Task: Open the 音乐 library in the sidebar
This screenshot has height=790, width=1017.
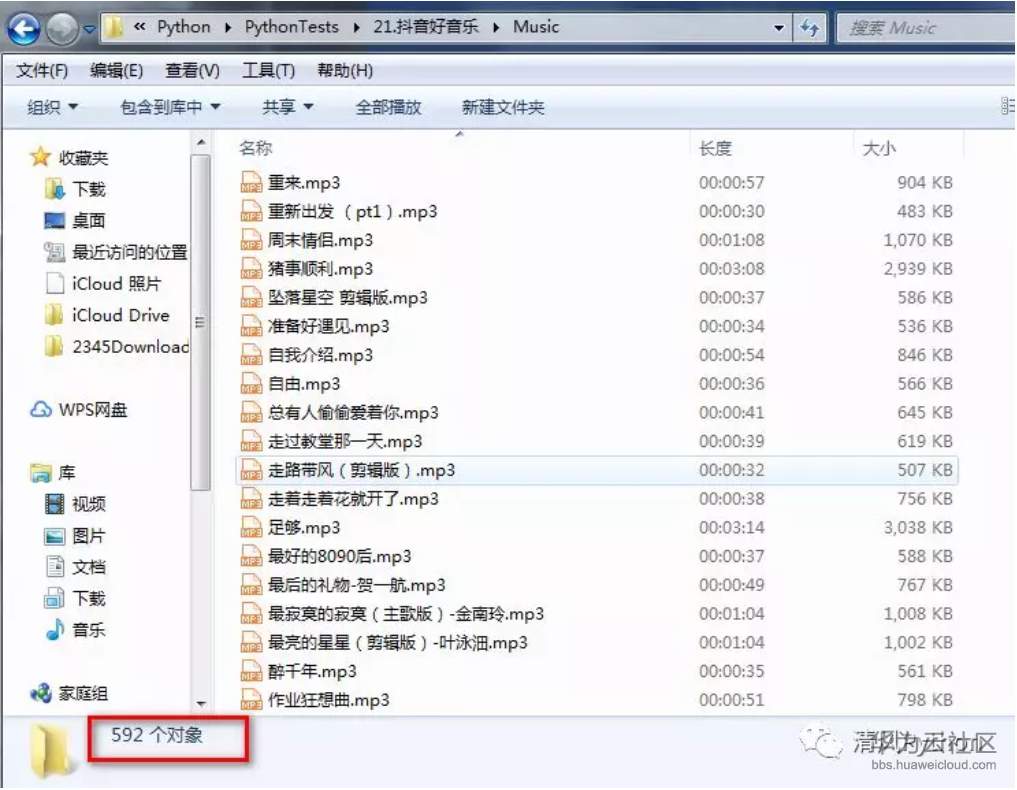Action: point(87,630)
